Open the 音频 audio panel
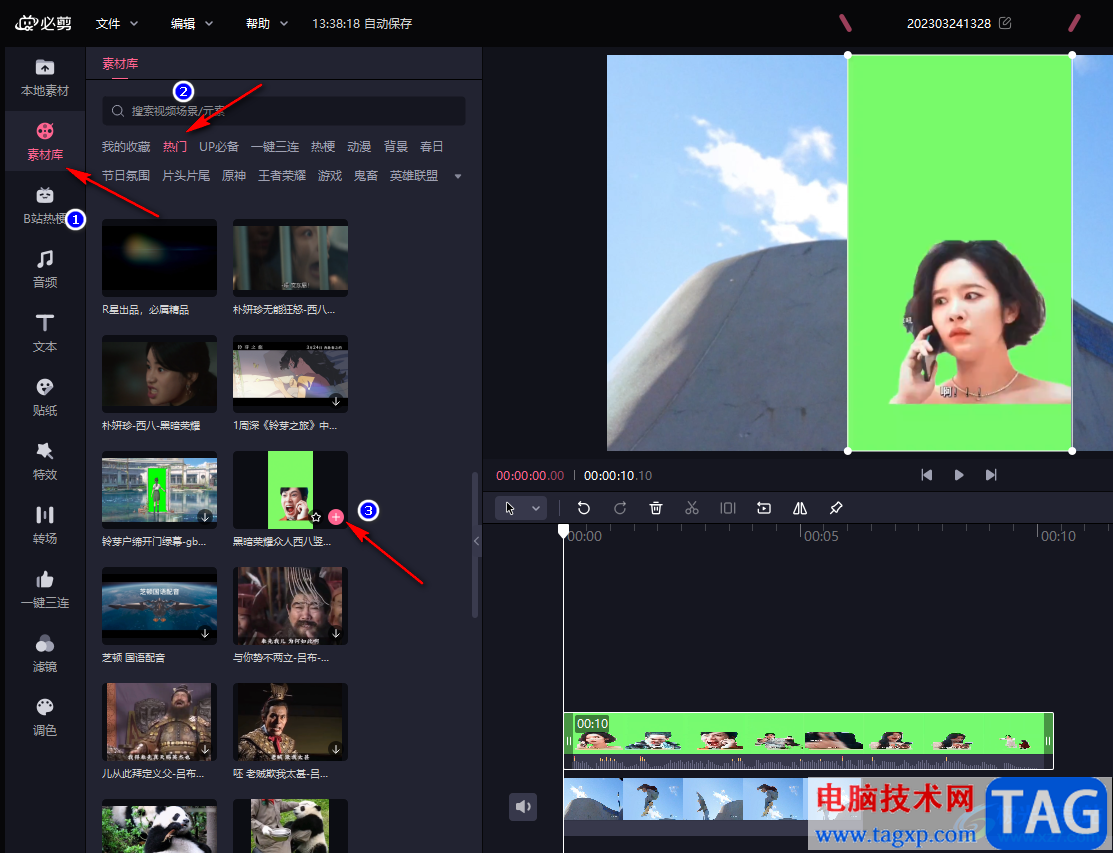The image size is (1113, 853). [x=45, y=269]
